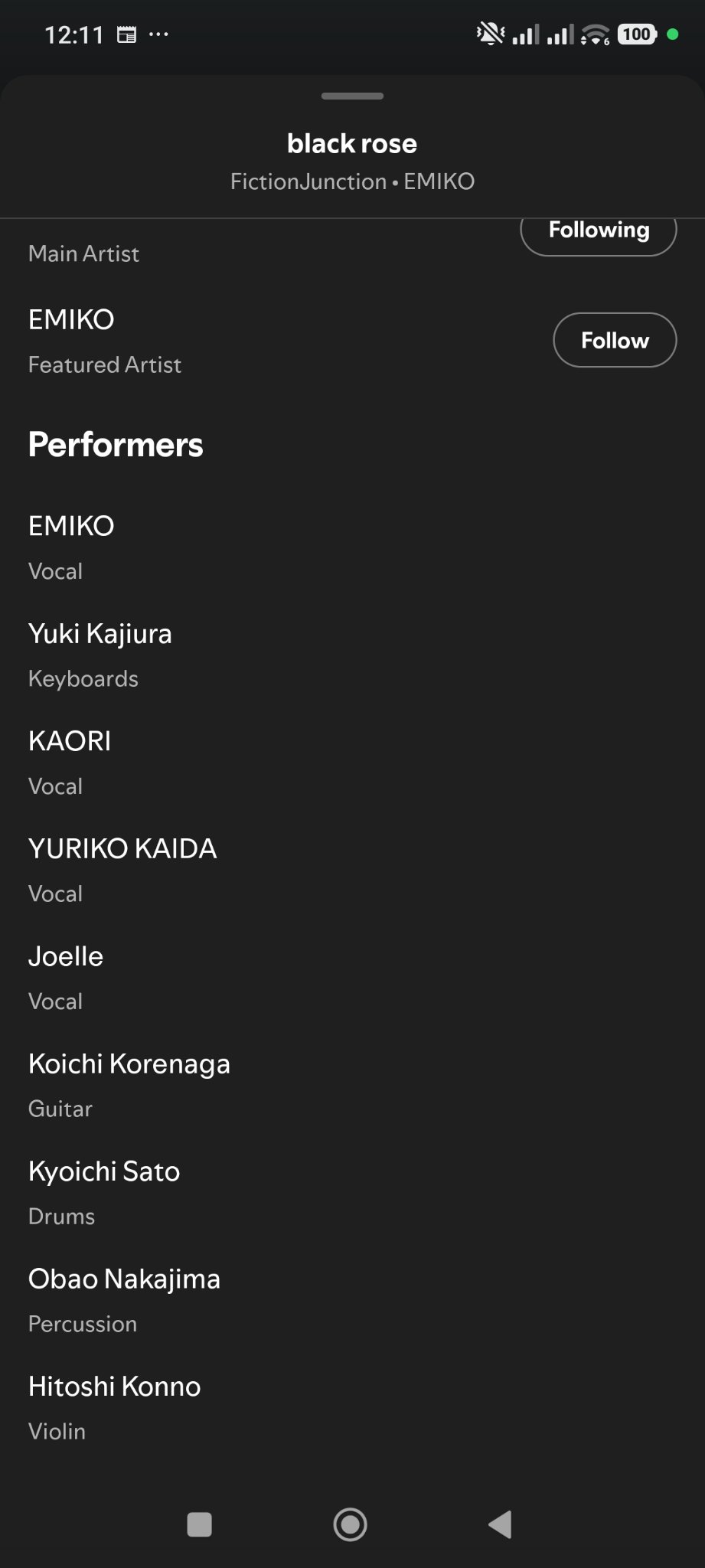
Task: Select percussionist Obao Nakajima
Action: 124,1279
